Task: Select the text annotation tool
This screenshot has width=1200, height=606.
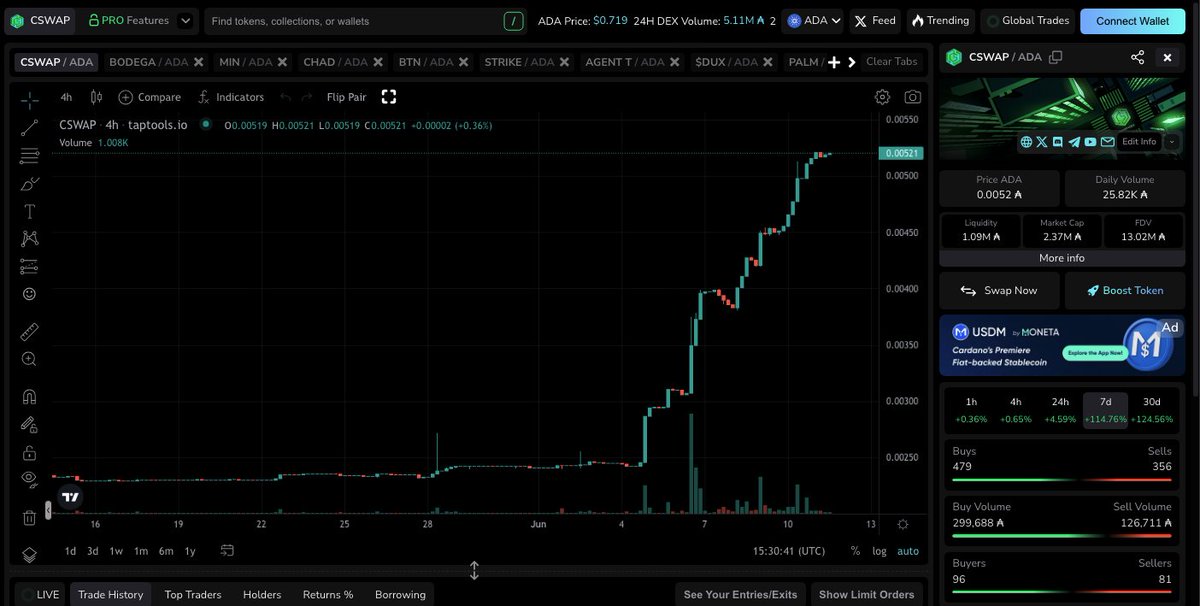Action: point(29,211)
